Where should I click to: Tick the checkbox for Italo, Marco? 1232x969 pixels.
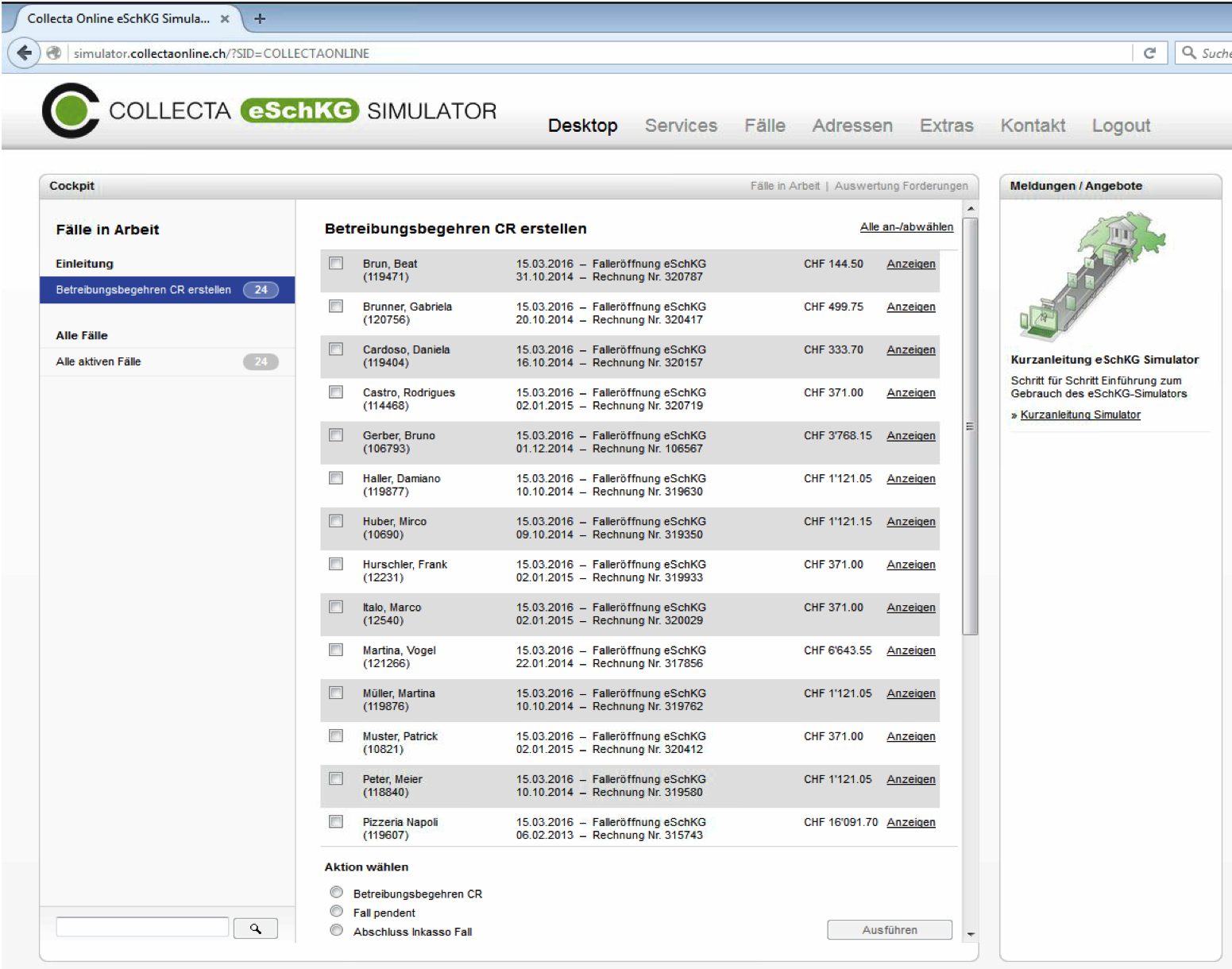(336, 607)
